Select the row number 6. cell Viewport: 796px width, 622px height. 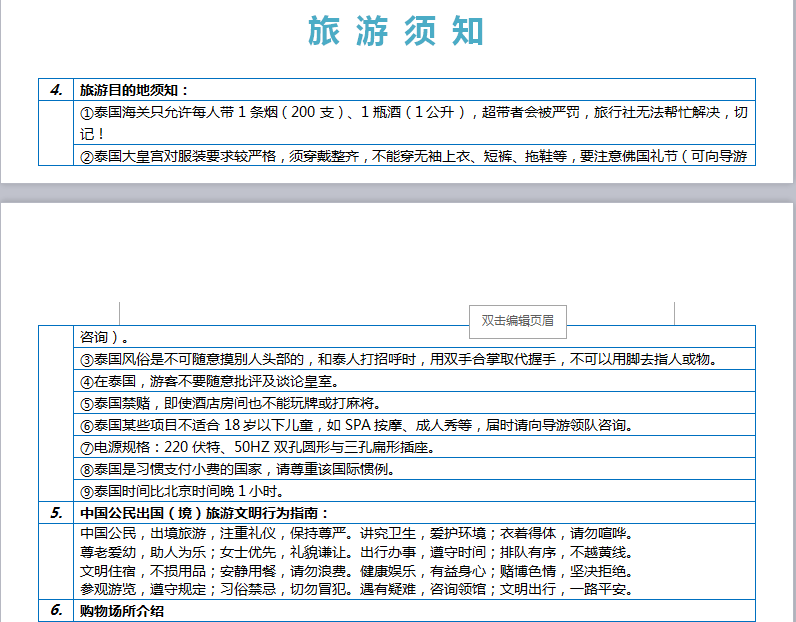[x=57, y=610]
